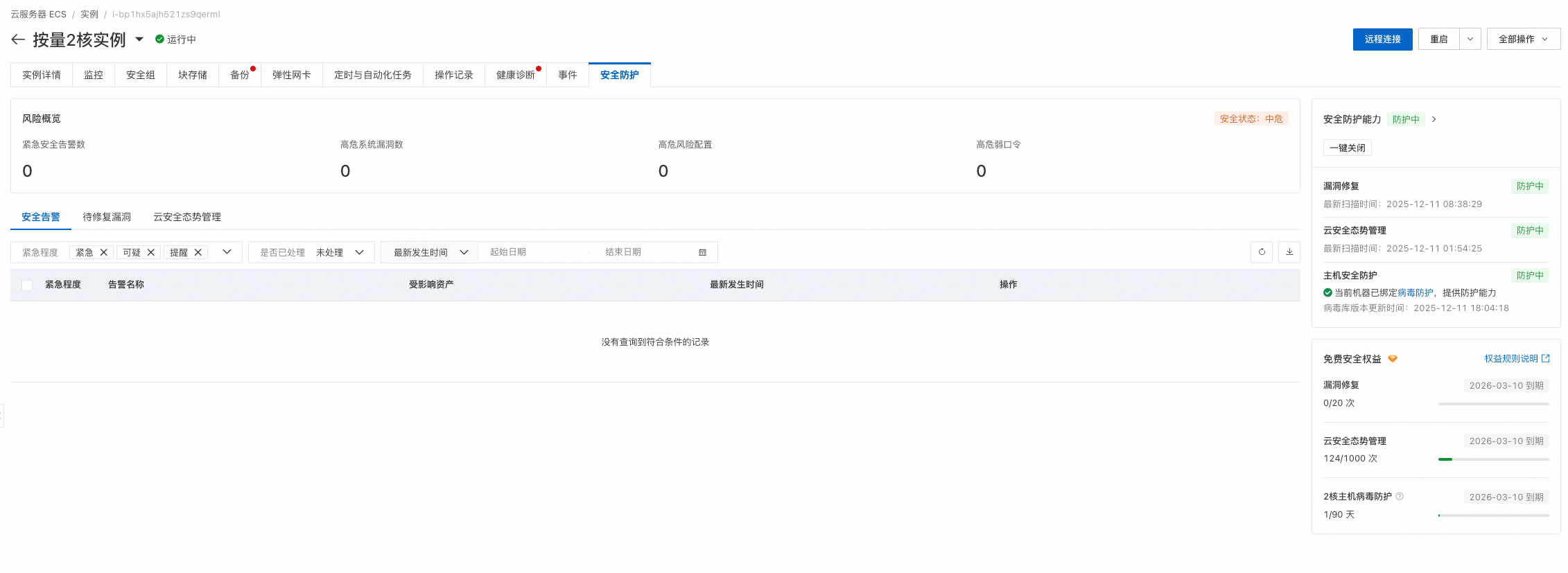The image size is (1568, 573).
Task: Select the 安全防护 tab
Action: [620, 75]
